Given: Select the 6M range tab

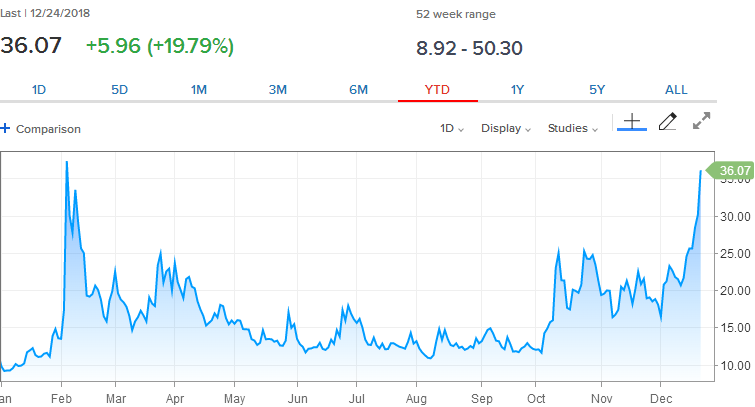Looking at the screenshot, I should click(358, 90).
